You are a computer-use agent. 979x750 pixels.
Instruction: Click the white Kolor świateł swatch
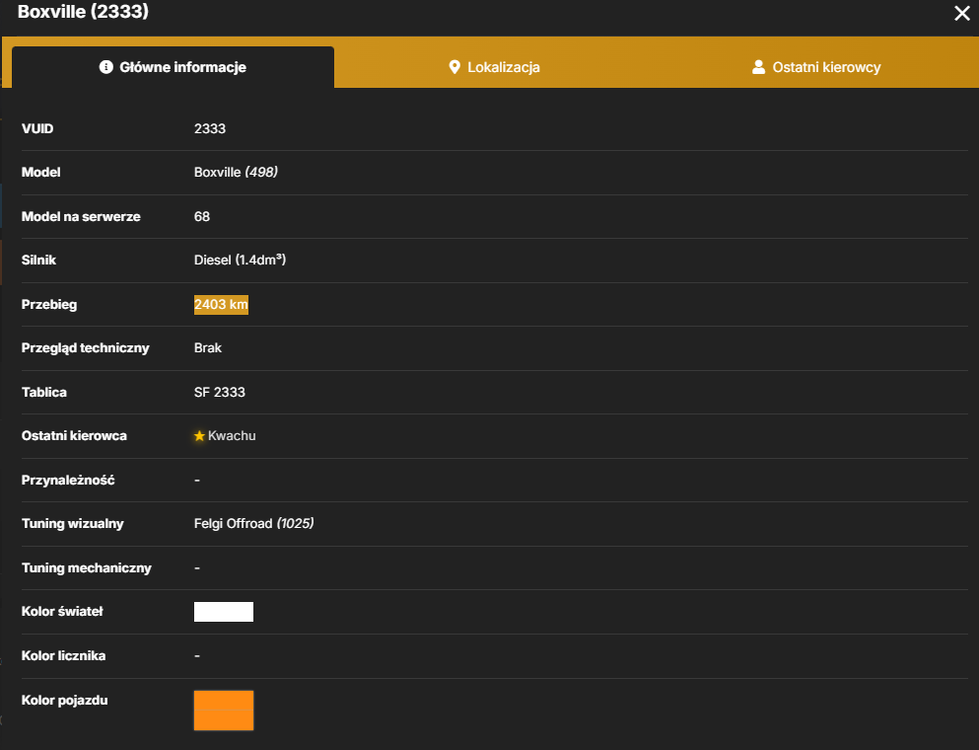coord(224,612)
